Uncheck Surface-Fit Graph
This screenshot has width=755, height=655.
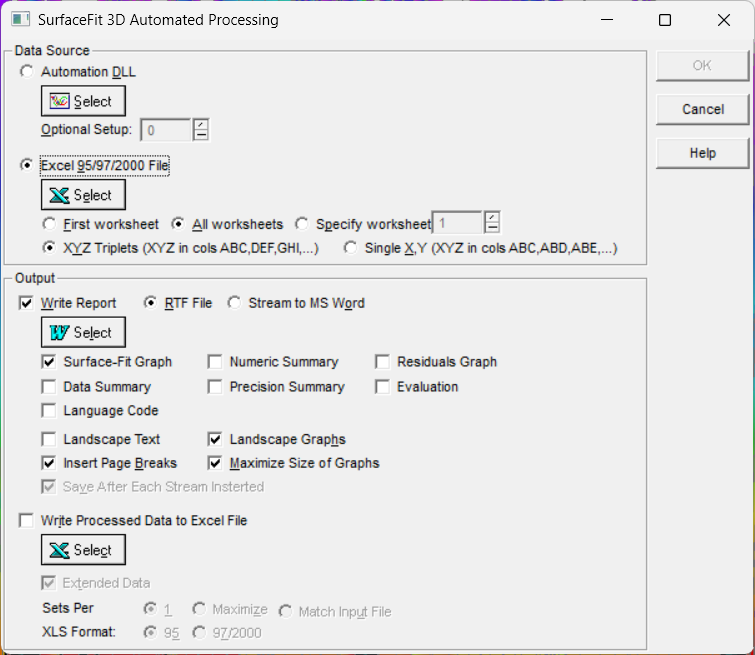[x=49, y=362]
